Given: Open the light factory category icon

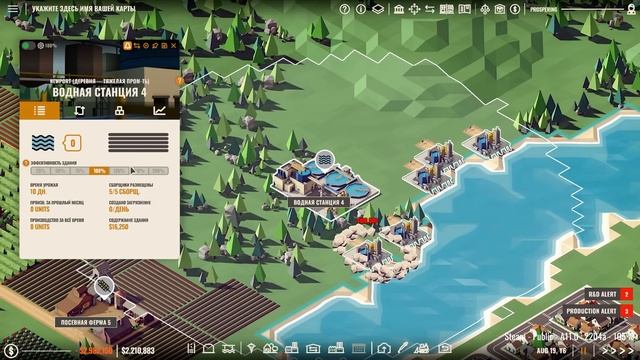Looking at the screenshot, I should point(291,348).
